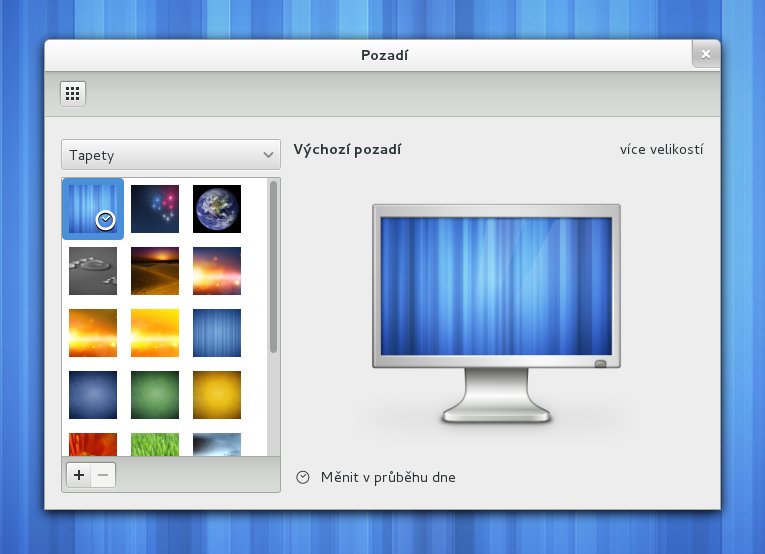Image resolution: width=765 pixels, height=554 pixels.
Task: Click the více velikostí label
Action: point(661,150)
